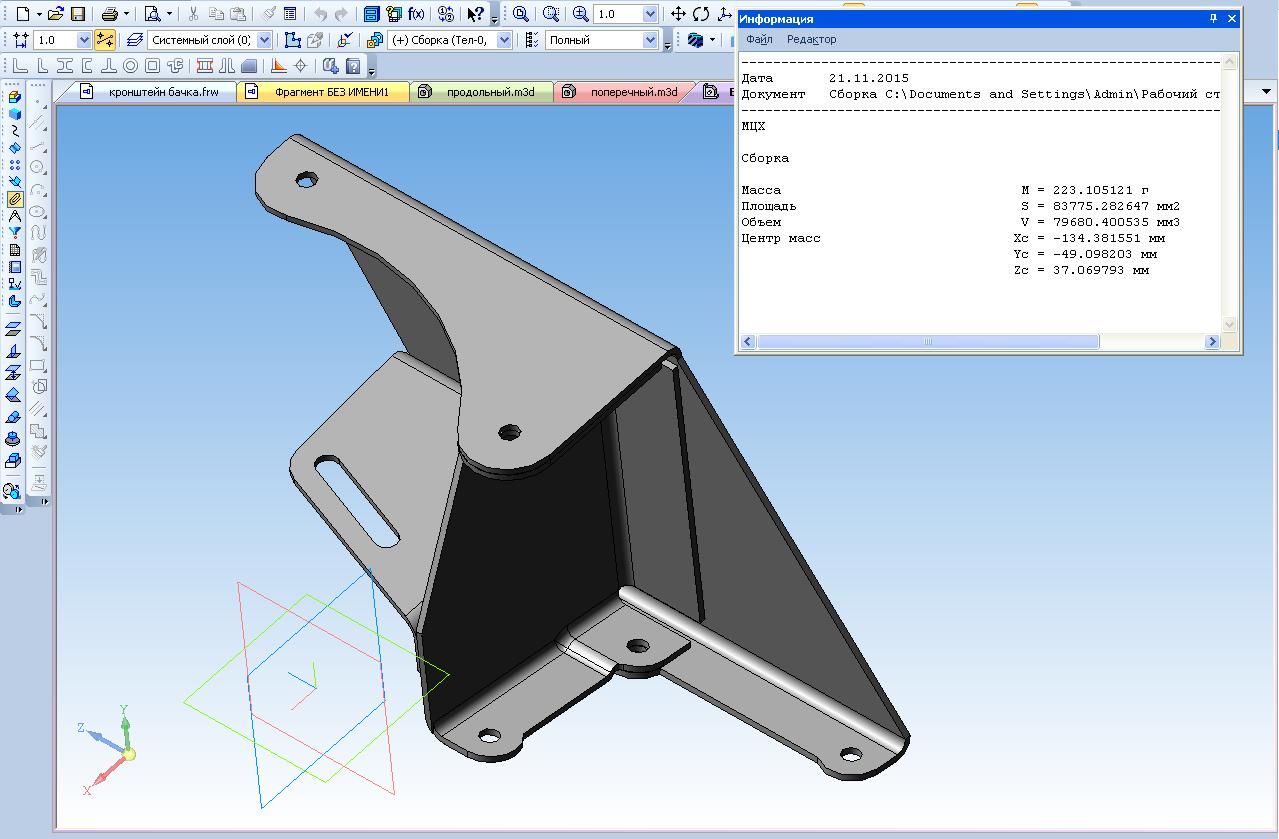Pin the Информация panel
Image resolution: width=1279 pixels, height=839 pixels.
(1213, 18)
